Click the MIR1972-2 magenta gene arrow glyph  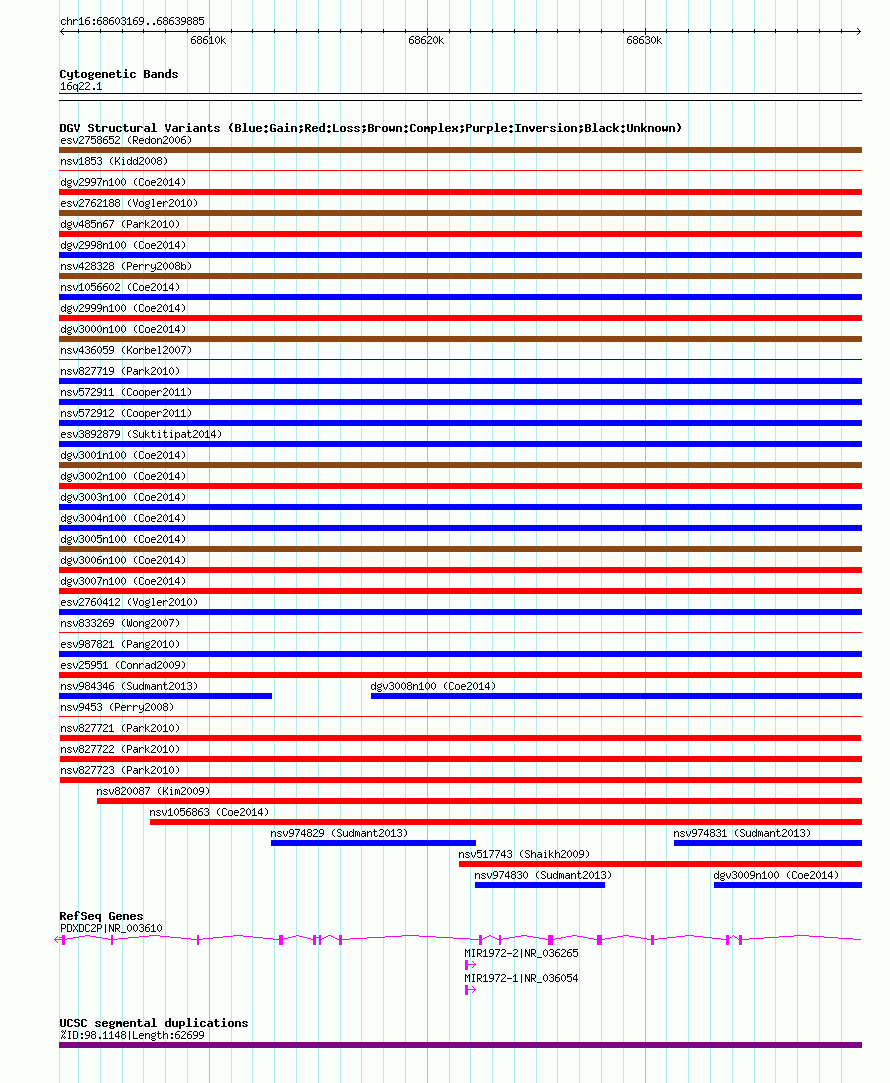[470, 965]
